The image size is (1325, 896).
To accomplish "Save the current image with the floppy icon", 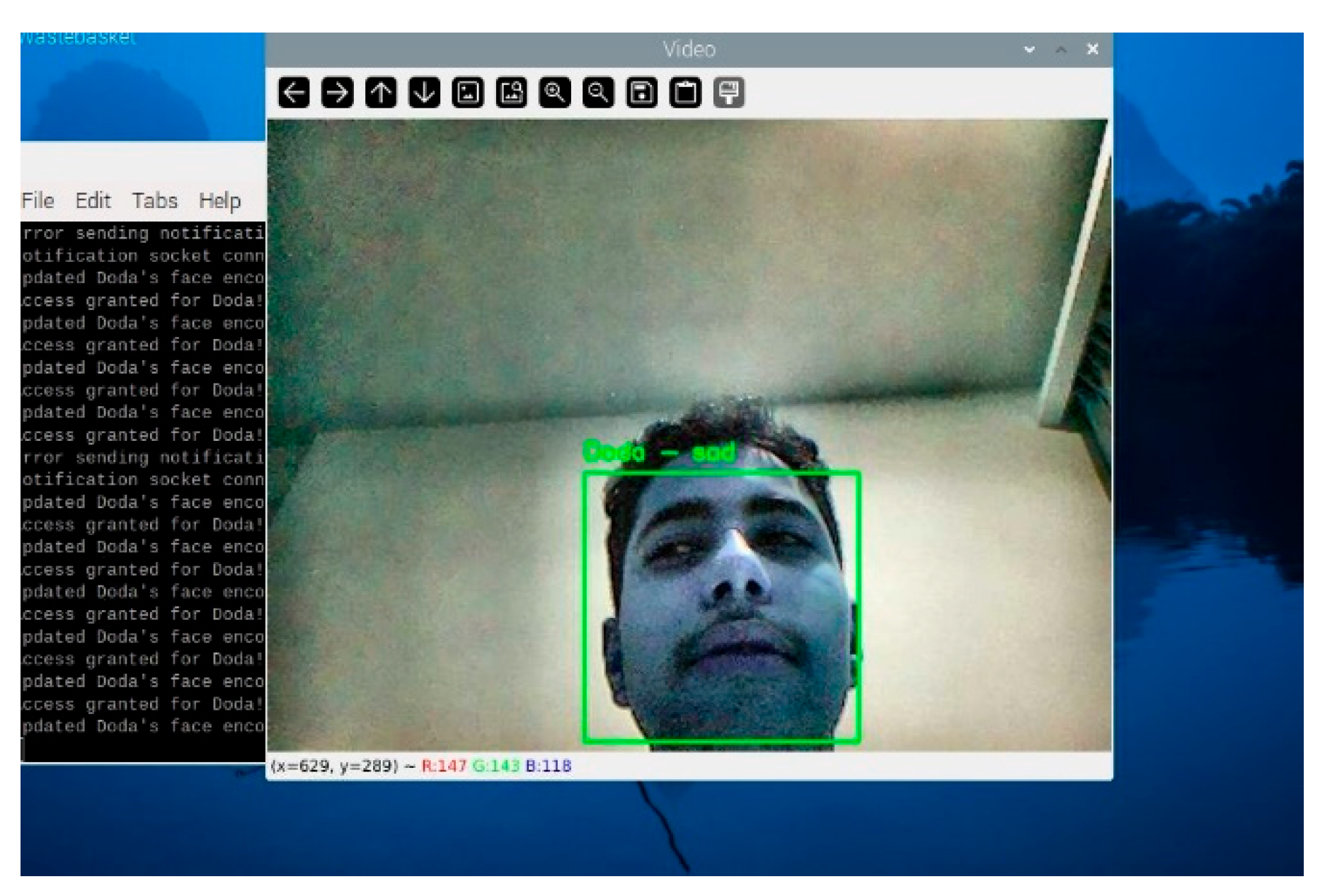I will coord(642,93).
